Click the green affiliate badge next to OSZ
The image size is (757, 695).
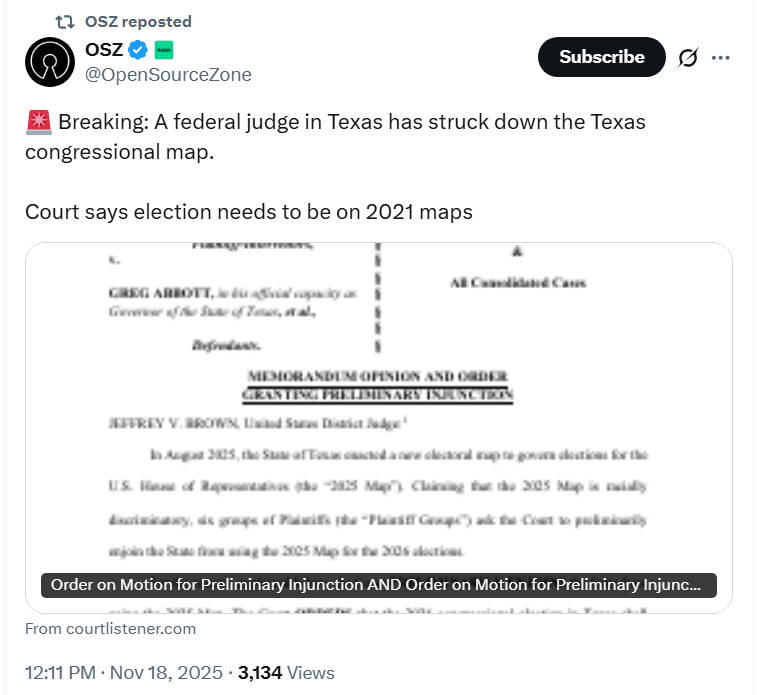pyautogui.click(x=164, y=50)
